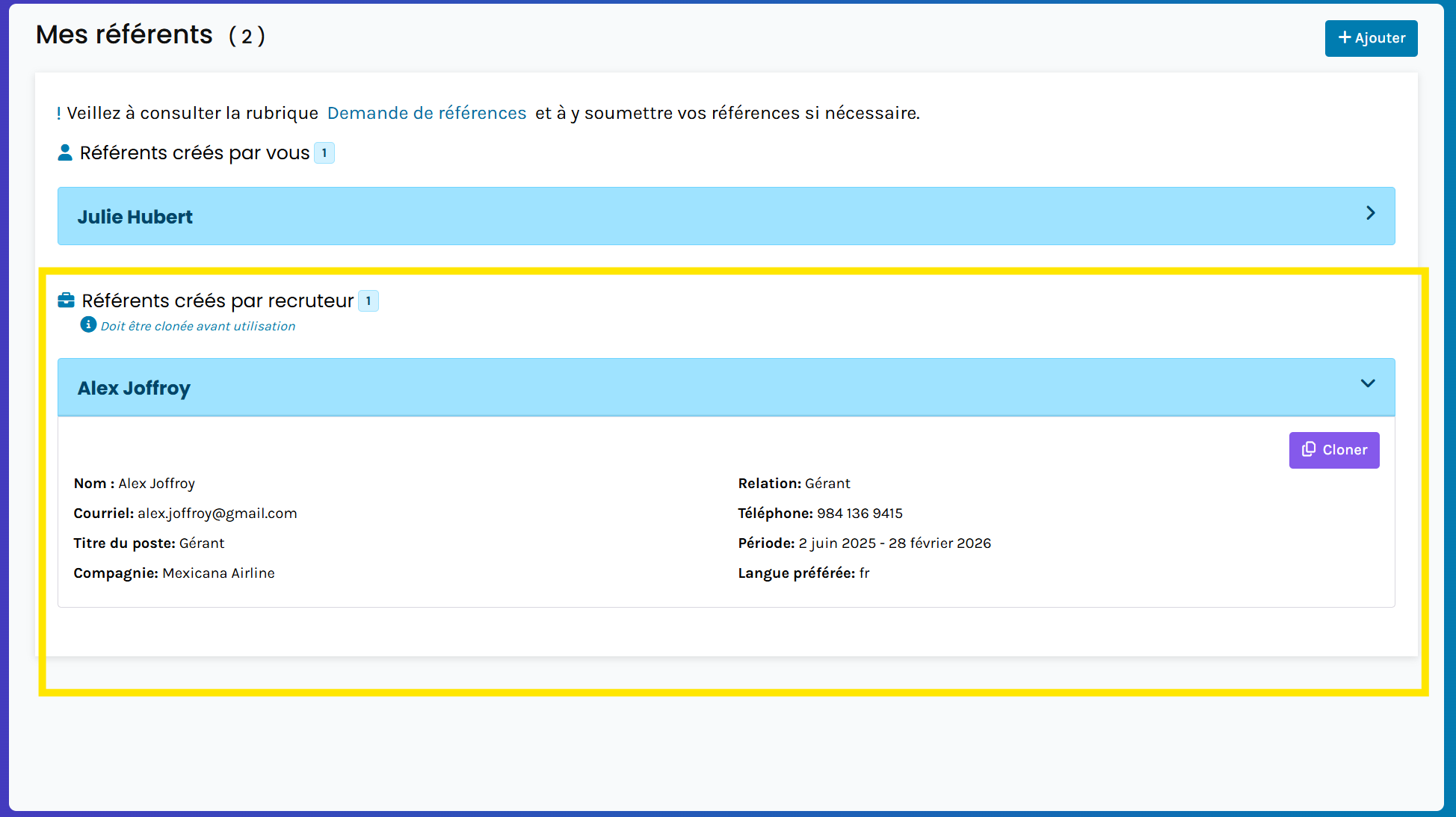Screen dimensions: 1456x817
Task: Click the Cloner button
Action: tap(1334, 450)
